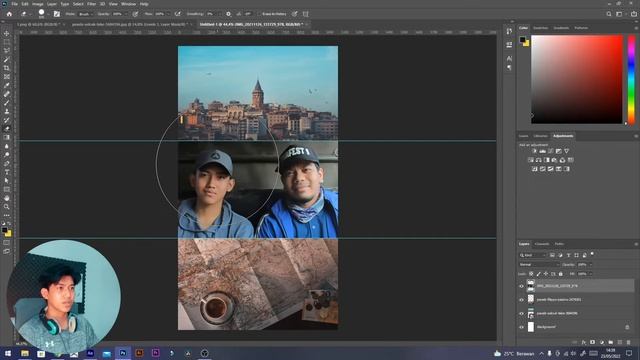Select the Lasso tool

[x=7, y=51]
